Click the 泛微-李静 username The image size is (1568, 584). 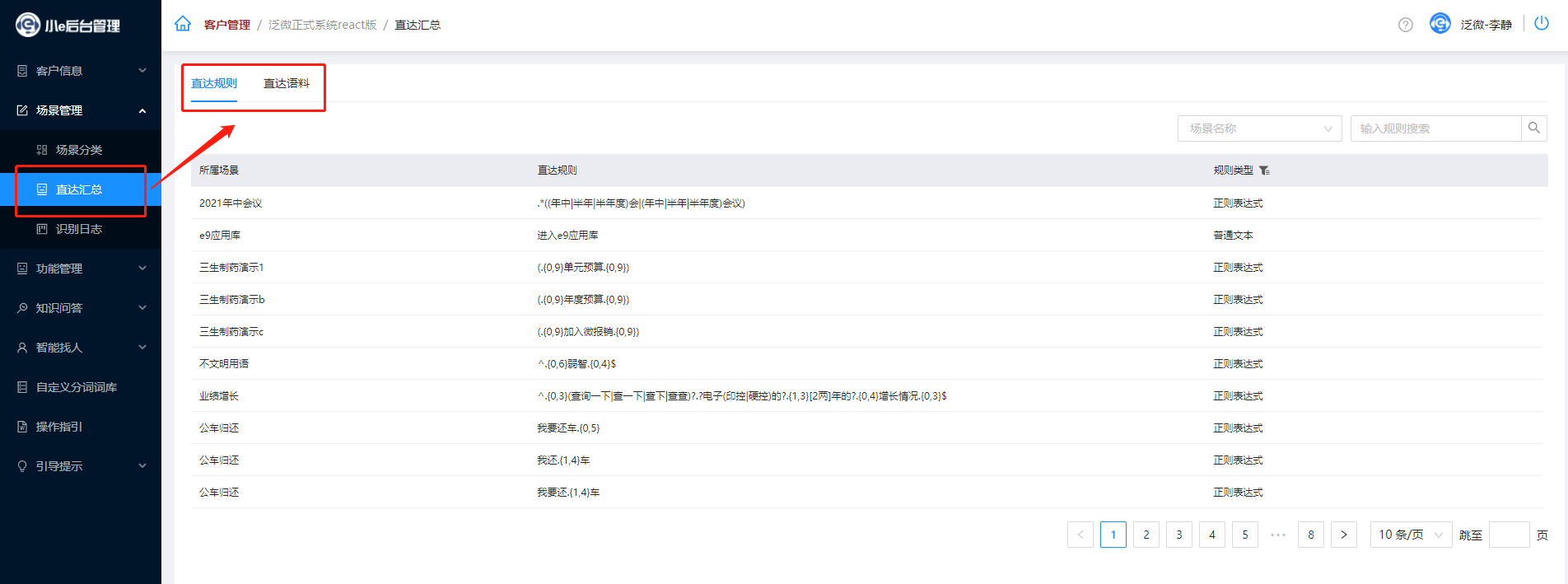point(1486,25)
